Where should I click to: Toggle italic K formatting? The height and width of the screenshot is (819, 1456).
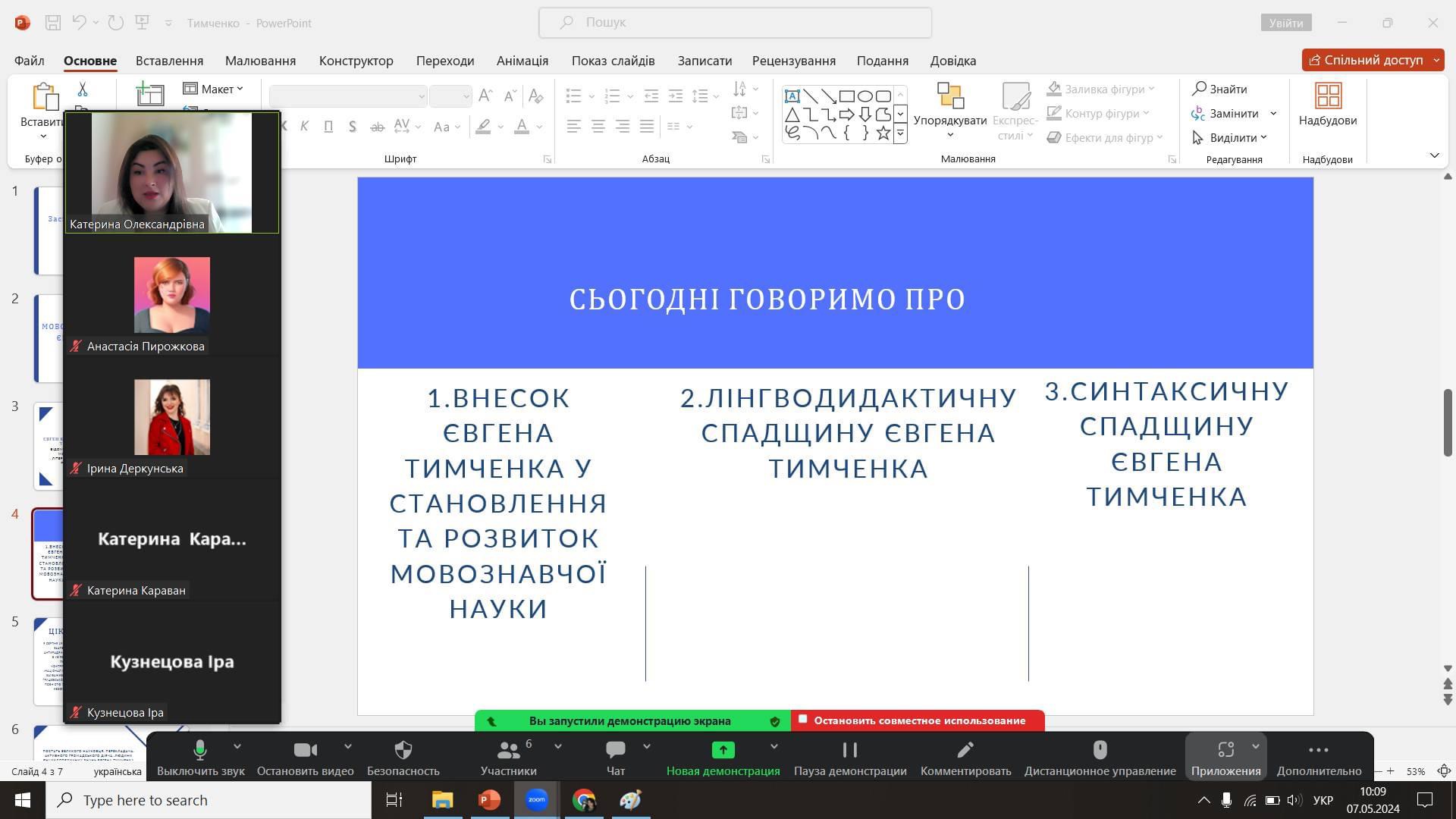coord(304,127)
